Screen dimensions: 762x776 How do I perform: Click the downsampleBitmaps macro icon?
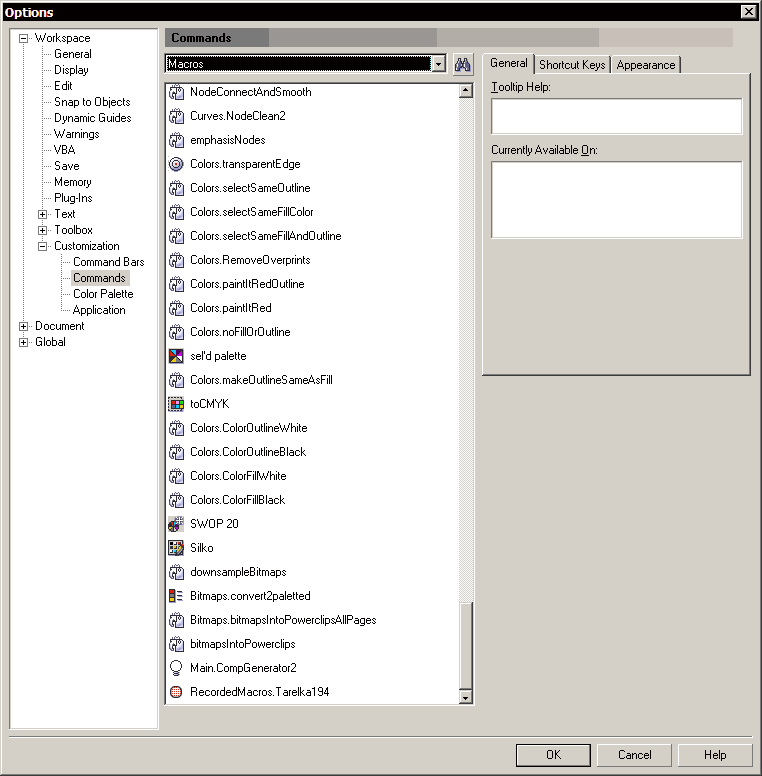click(176, 572)
